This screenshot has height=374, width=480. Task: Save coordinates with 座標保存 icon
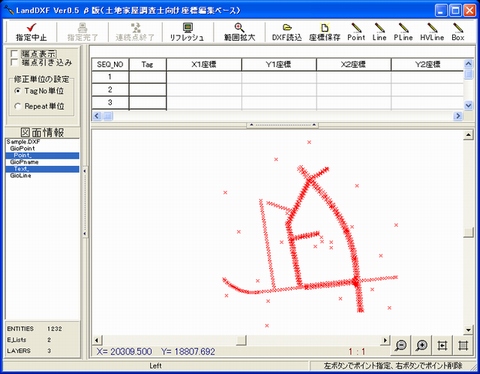[324, 27]
